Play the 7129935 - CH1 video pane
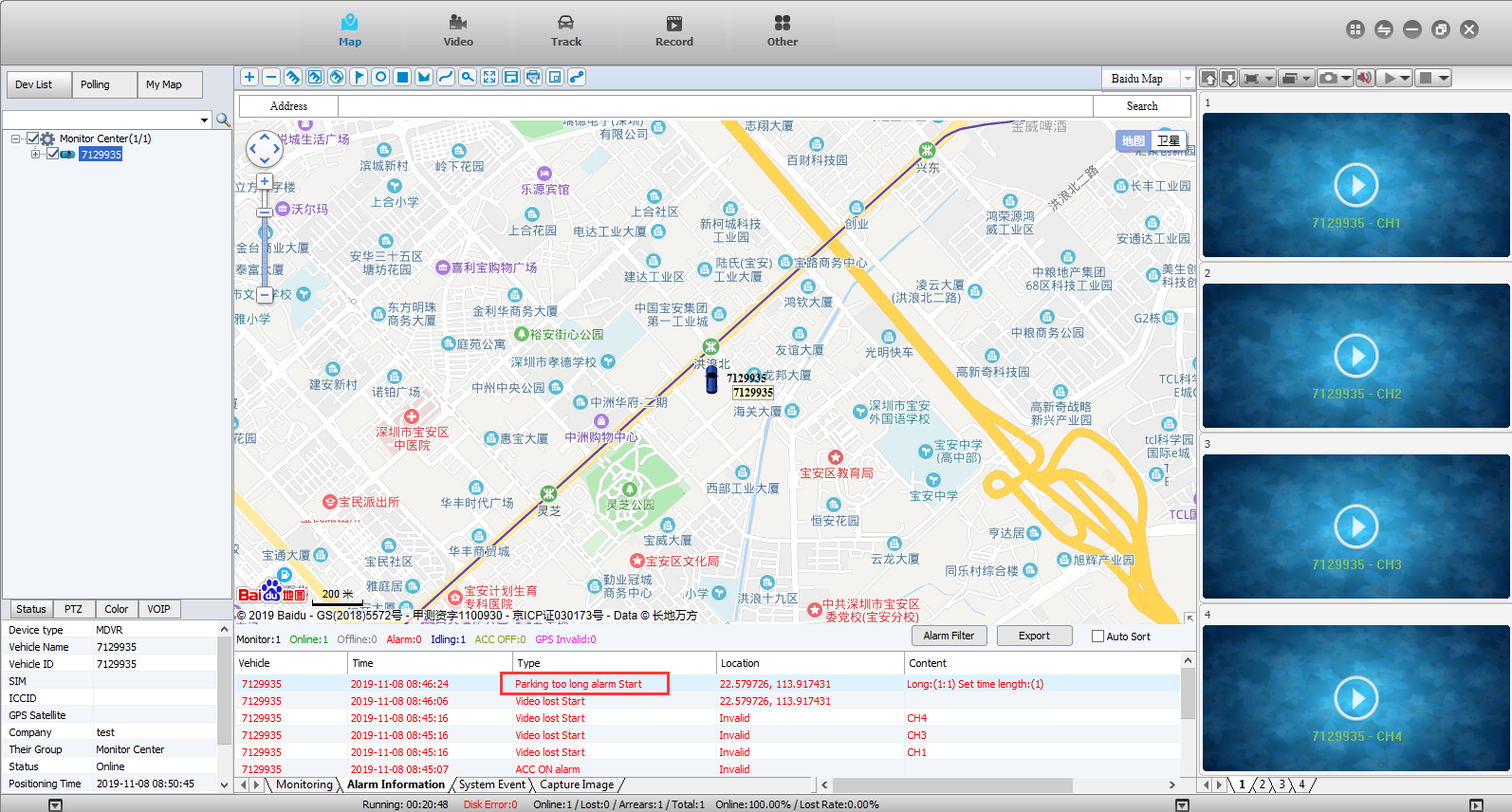 click(1356, 185)
